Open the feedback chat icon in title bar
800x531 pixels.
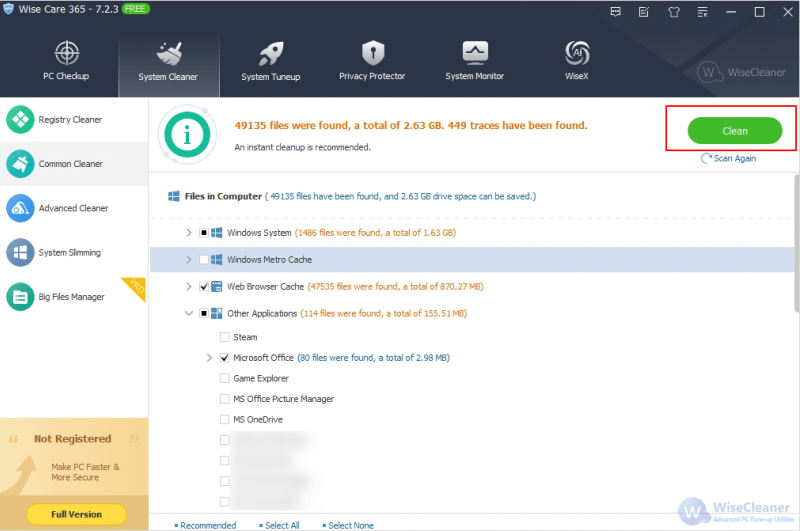616,12
